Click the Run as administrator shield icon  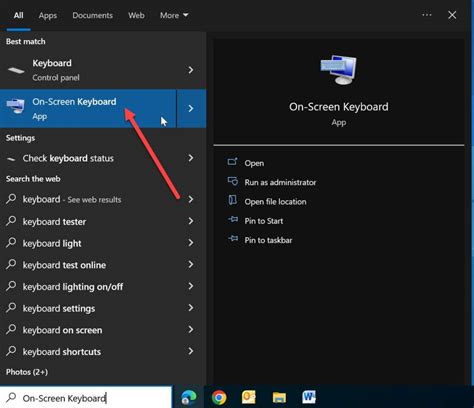pos(233,181)
